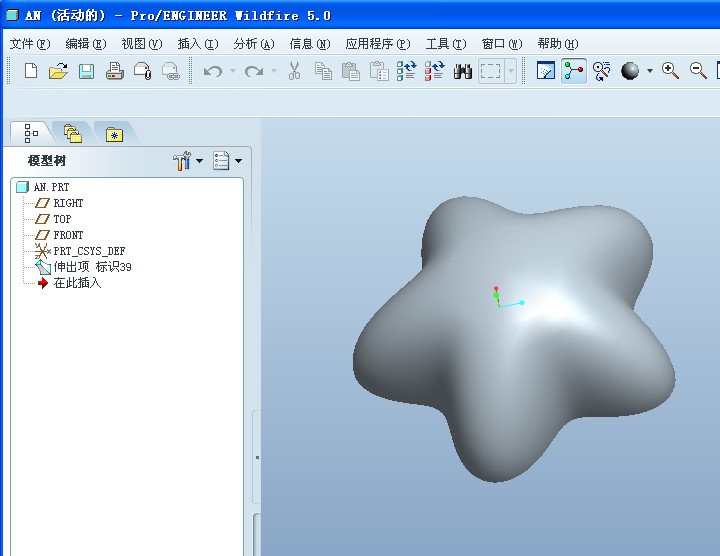The height and width of the screenshot is (556, 720).
Task: Open the 应用程序(P) menu
Action: [x=377, y=44]
